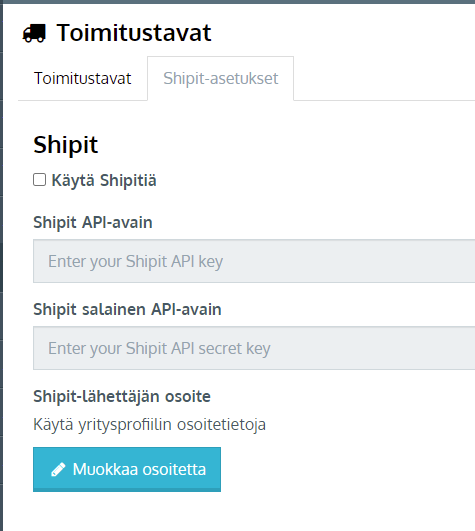Enable the Käytä Shipitiä checkbox
The width and height of the screenshot is (475, 531).
click(x=40, y=180)
